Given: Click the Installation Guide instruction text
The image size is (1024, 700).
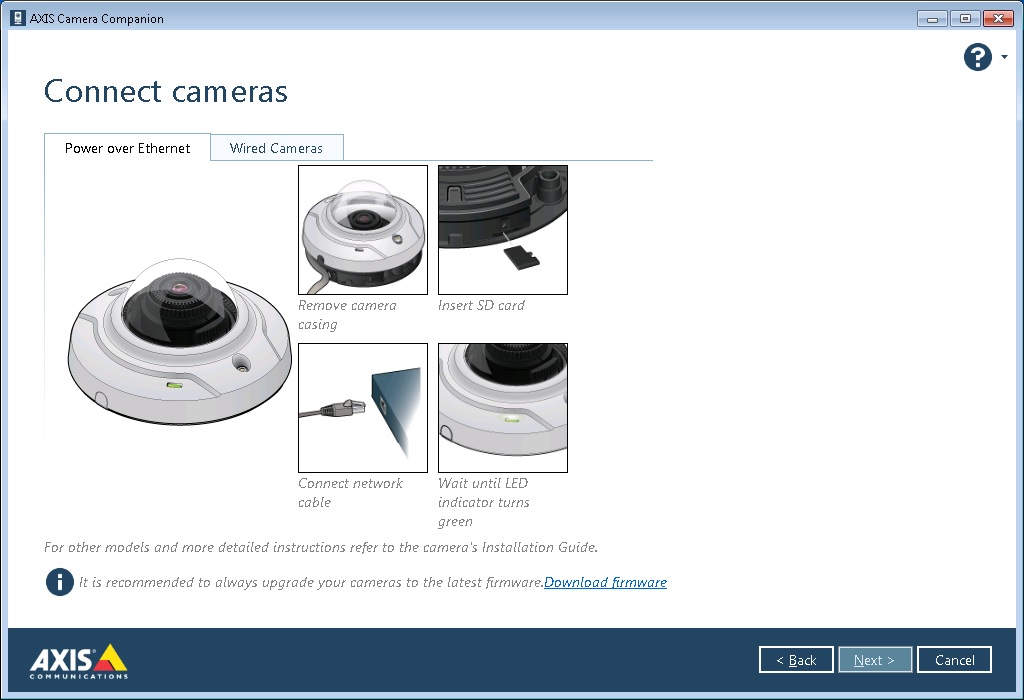Looking at the screenshot, I should coord(321,547).
